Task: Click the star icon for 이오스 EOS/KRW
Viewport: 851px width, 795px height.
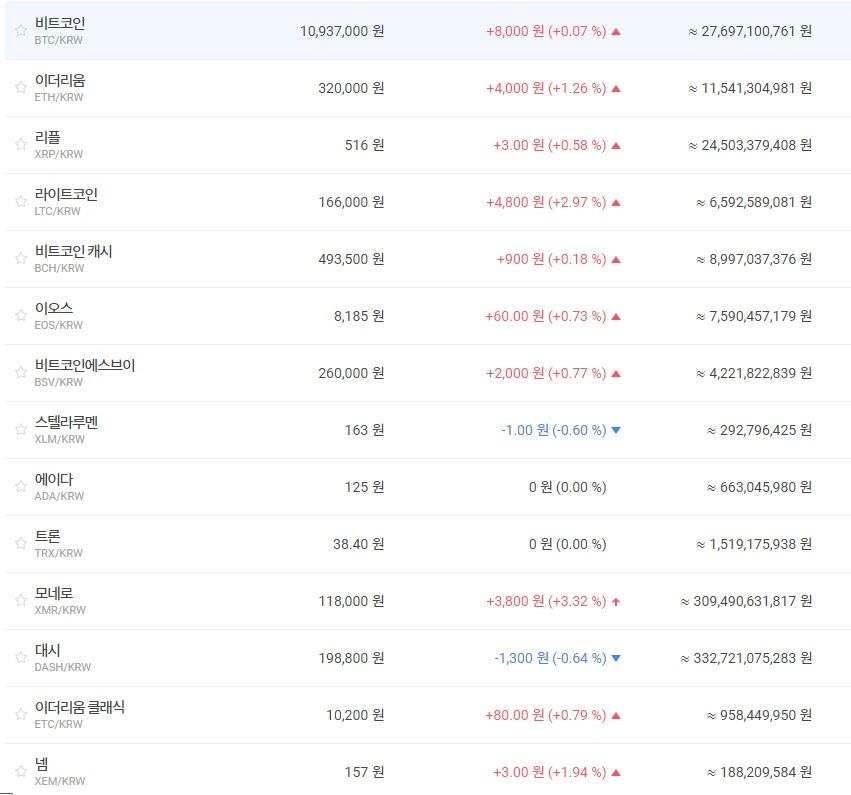Action: pos(20,315)
